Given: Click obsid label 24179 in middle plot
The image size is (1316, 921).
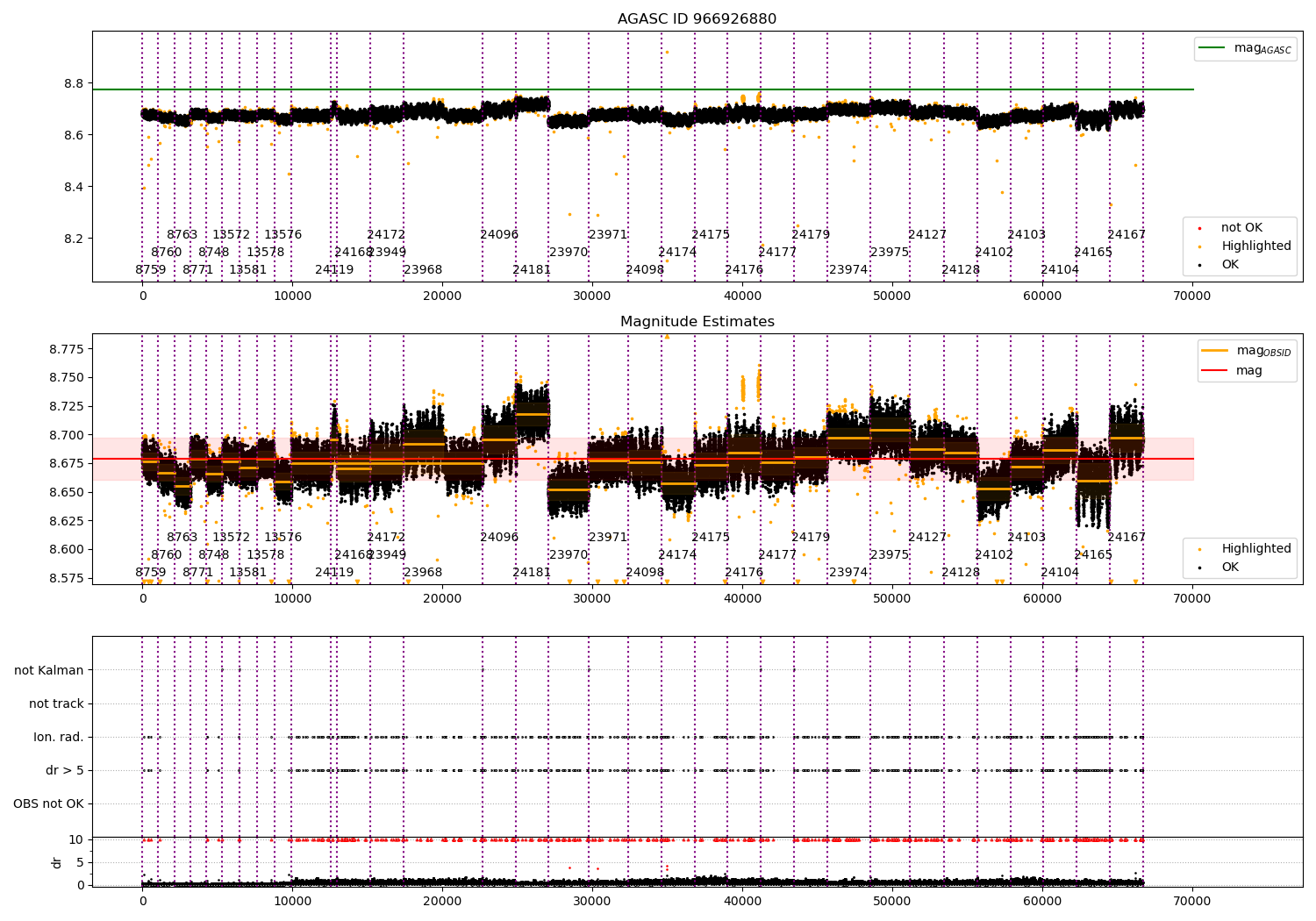Looking at the screenshot, I should 811,538.
